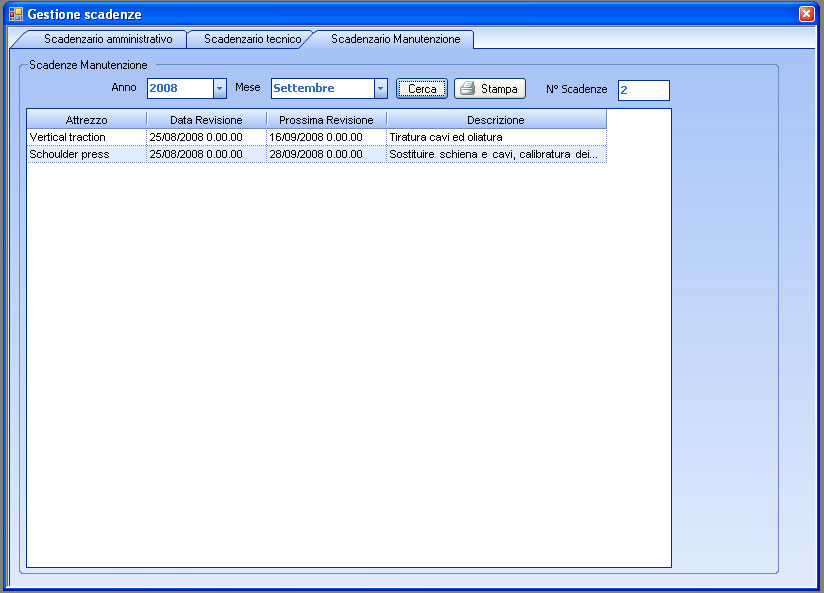This screenshot has height=593, width=824.
Task: Click the Prossima Revisione column header
Action: 326,120
